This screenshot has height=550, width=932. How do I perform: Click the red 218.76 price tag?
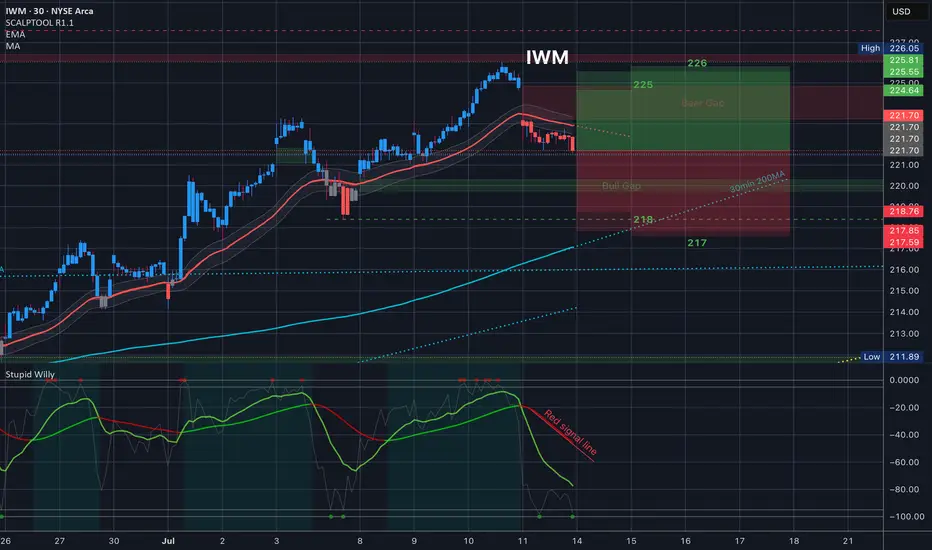pyautogui.click(x=904, y=211)
